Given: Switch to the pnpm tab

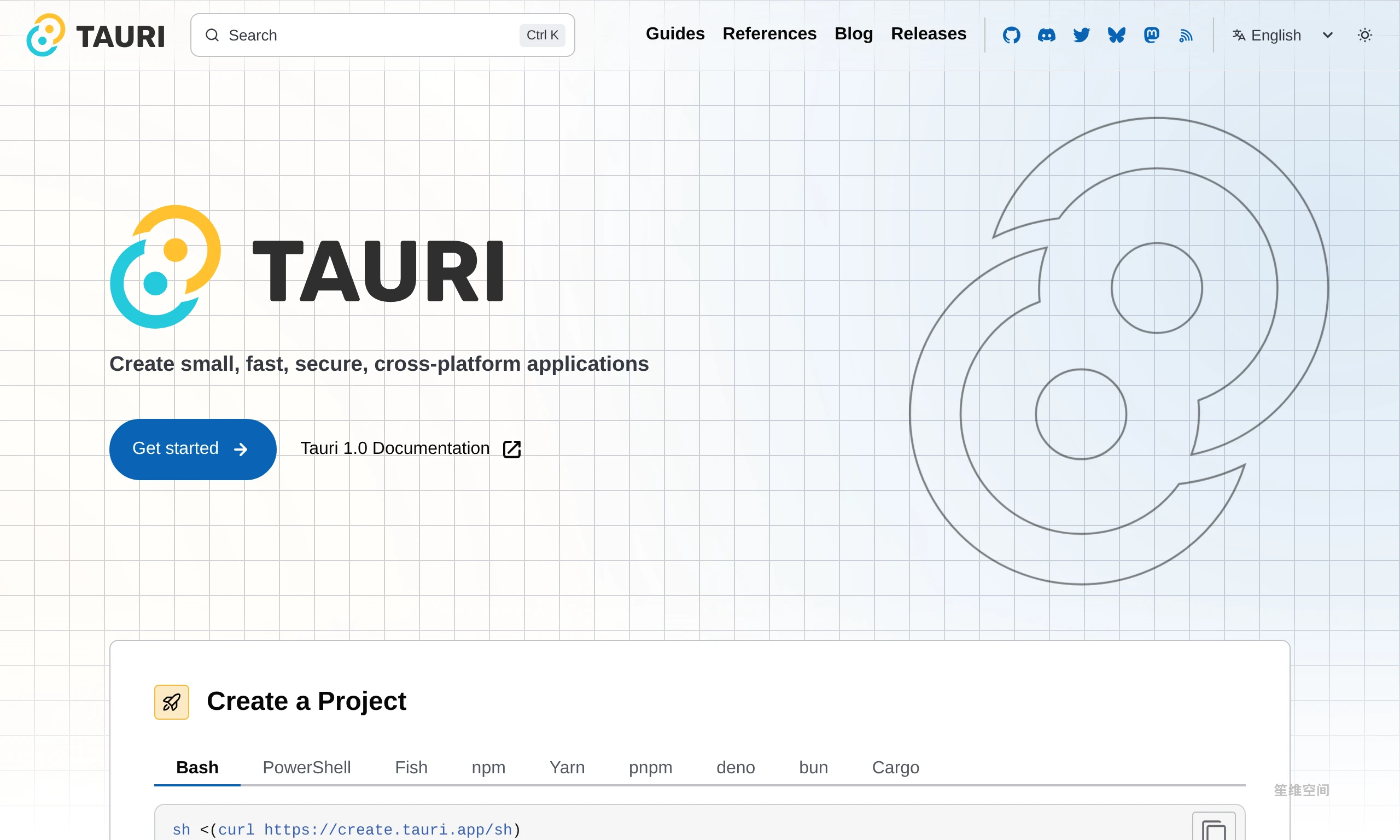Looking at the screenshot, I should pos(651,768).
